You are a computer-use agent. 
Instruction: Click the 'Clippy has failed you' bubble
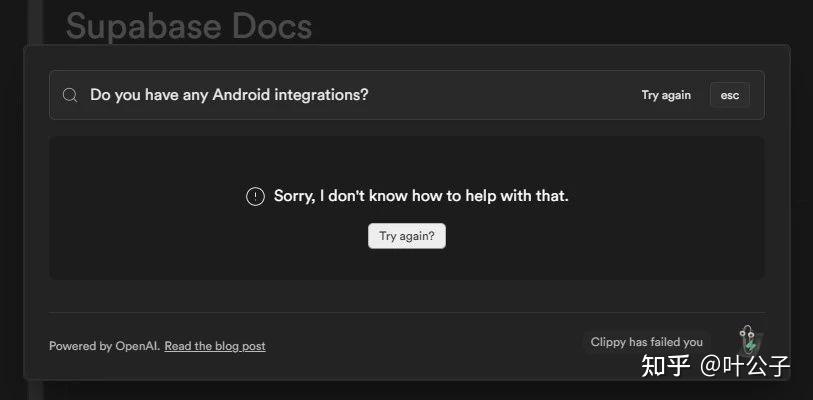(647, 342)
